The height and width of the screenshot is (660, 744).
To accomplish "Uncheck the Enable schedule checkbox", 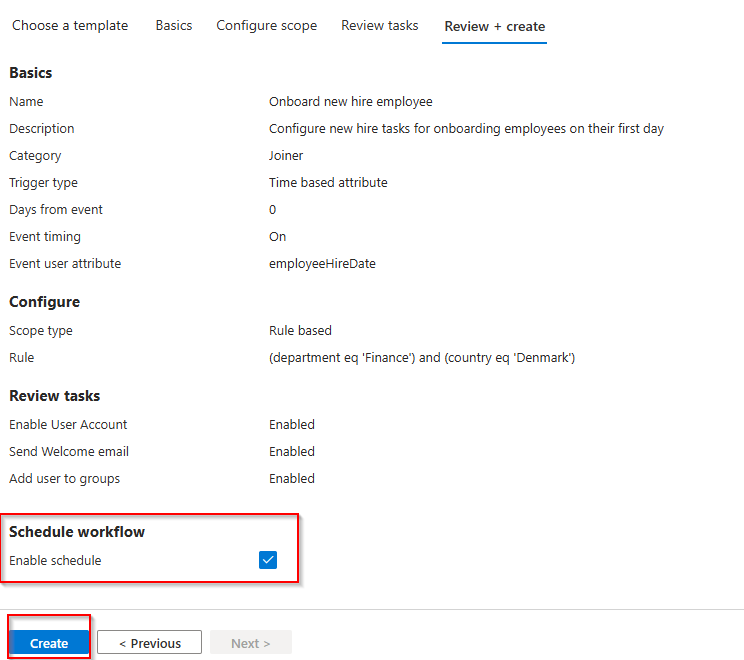I will point(268,560).
